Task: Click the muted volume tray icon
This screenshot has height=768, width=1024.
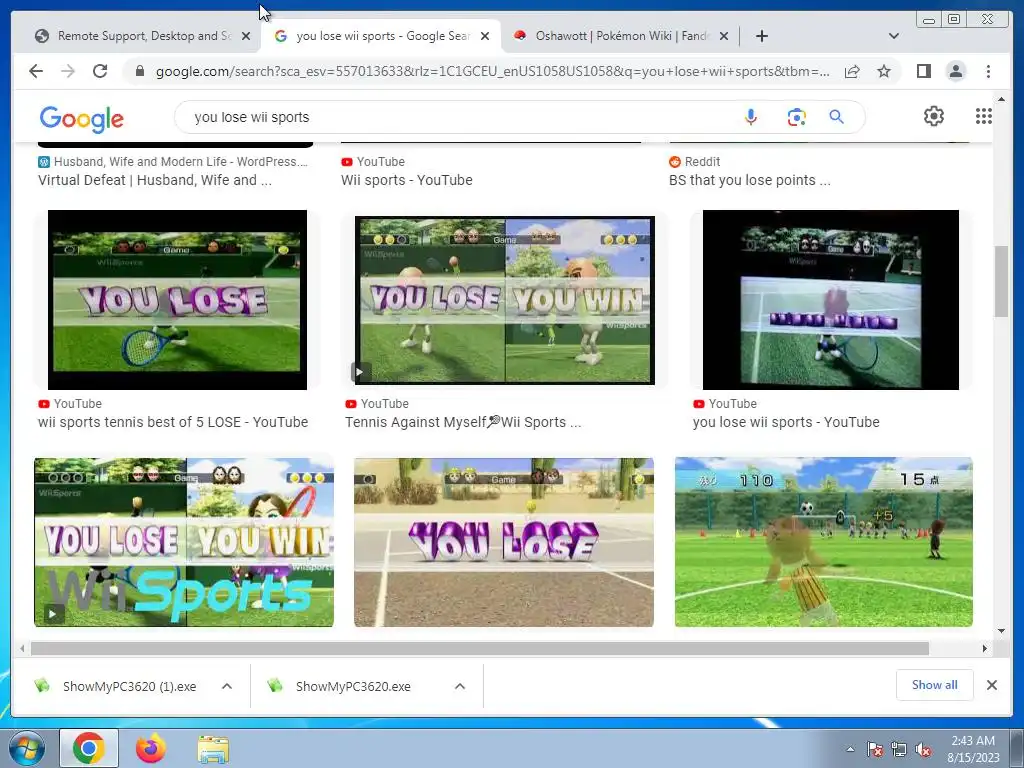Action: 923,750
